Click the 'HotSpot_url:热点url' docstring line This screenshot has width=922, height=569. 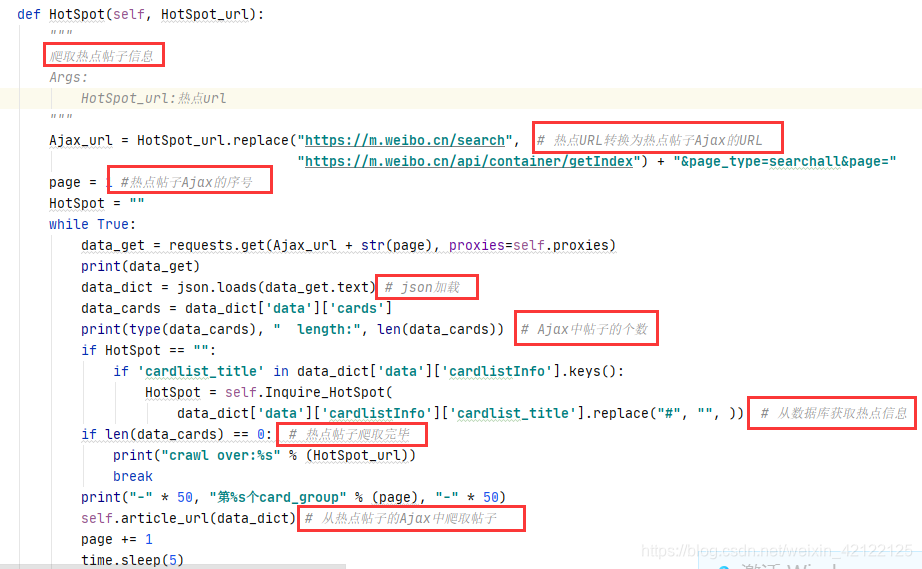153,99
